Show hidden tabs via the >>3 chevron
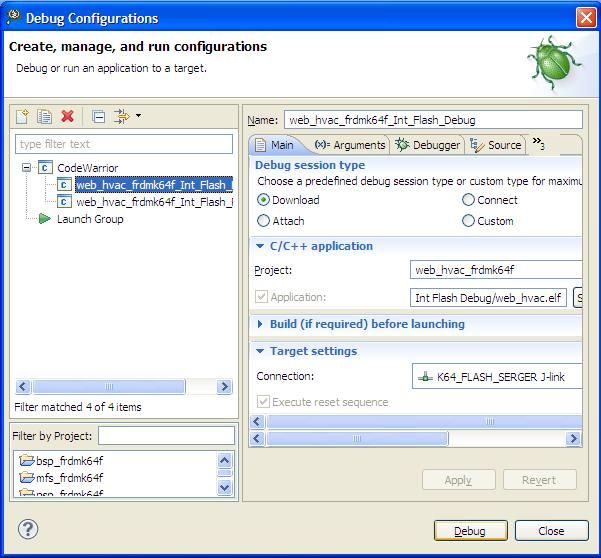The width and height of the screenshot is (601, 558). click(x=538, y=143)
